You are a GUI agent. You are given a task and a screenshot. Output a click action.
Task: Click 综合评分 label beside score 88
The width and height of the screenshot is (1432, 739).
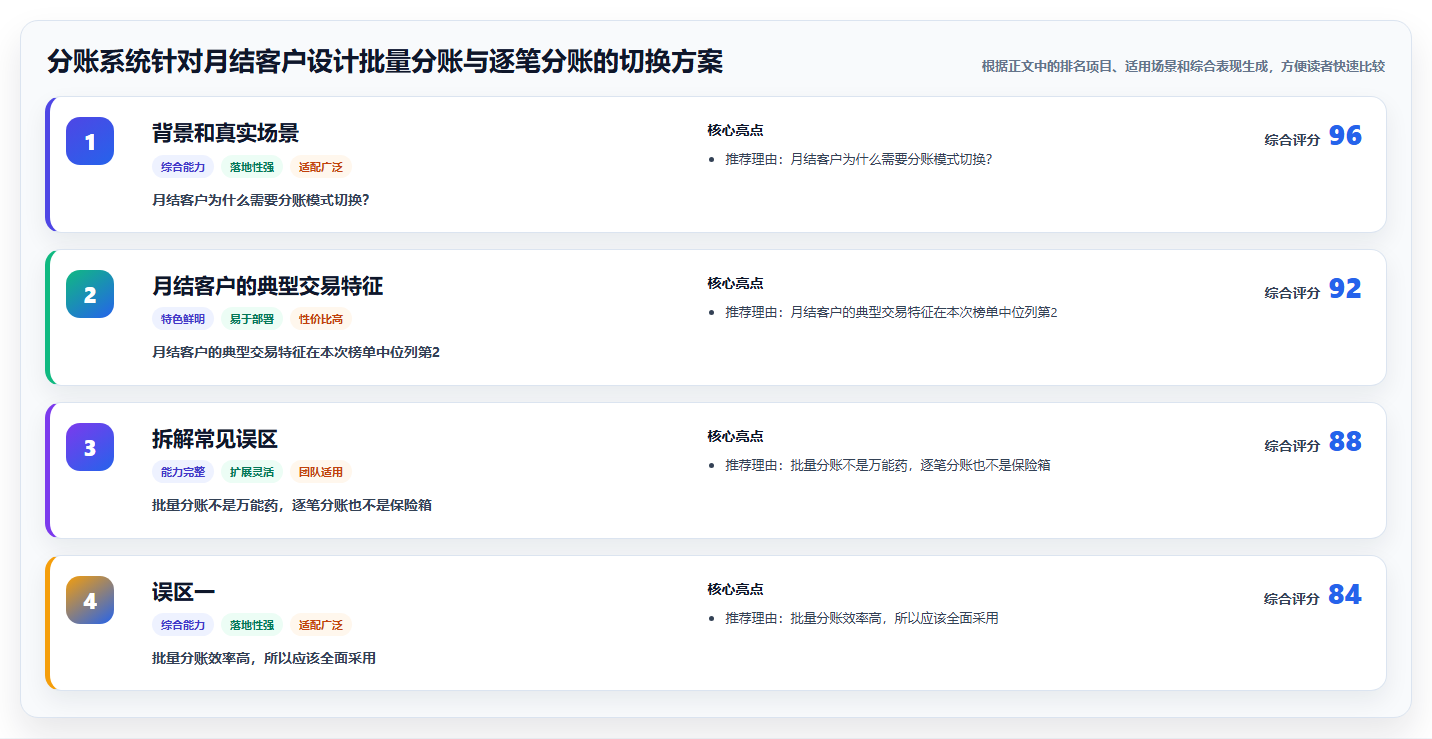click(1292, 446)
